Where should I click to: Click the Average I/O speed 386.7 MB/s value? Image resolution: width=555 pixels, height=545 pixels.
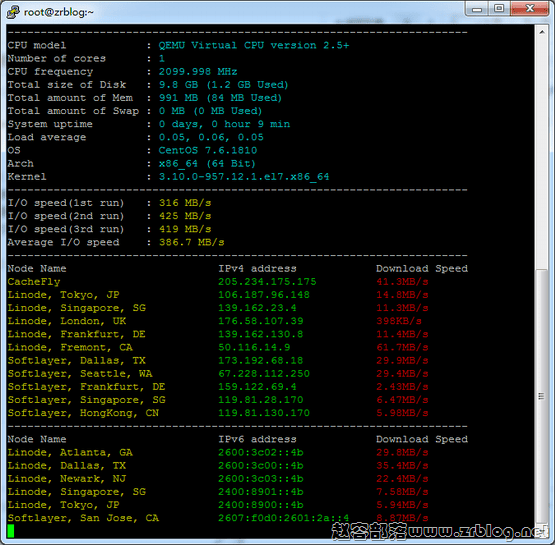coord(191,242)
